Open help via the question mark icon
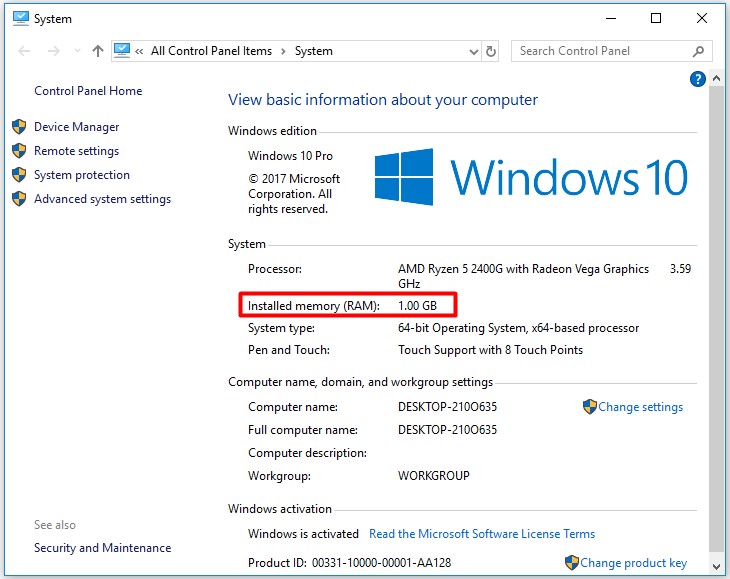The width and height of the screenshot is (730, 579). tap(697, 79)
